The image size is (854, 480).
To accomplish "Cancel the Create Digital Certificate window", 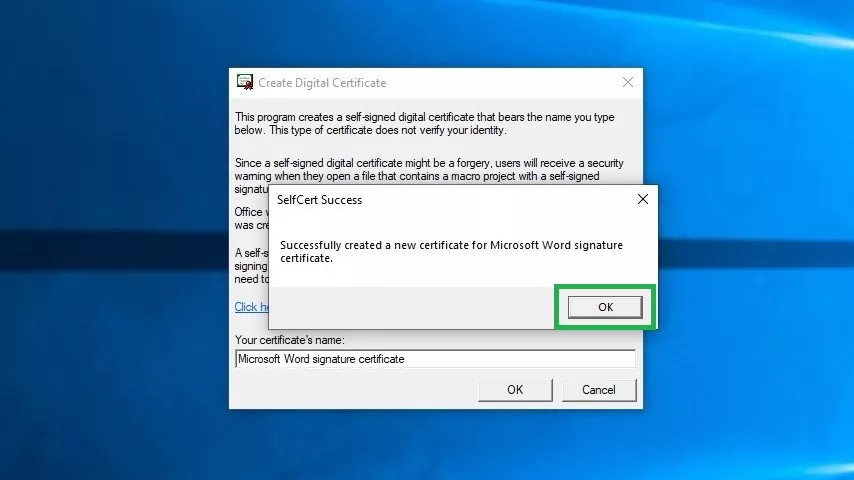I will click(599, 390).
